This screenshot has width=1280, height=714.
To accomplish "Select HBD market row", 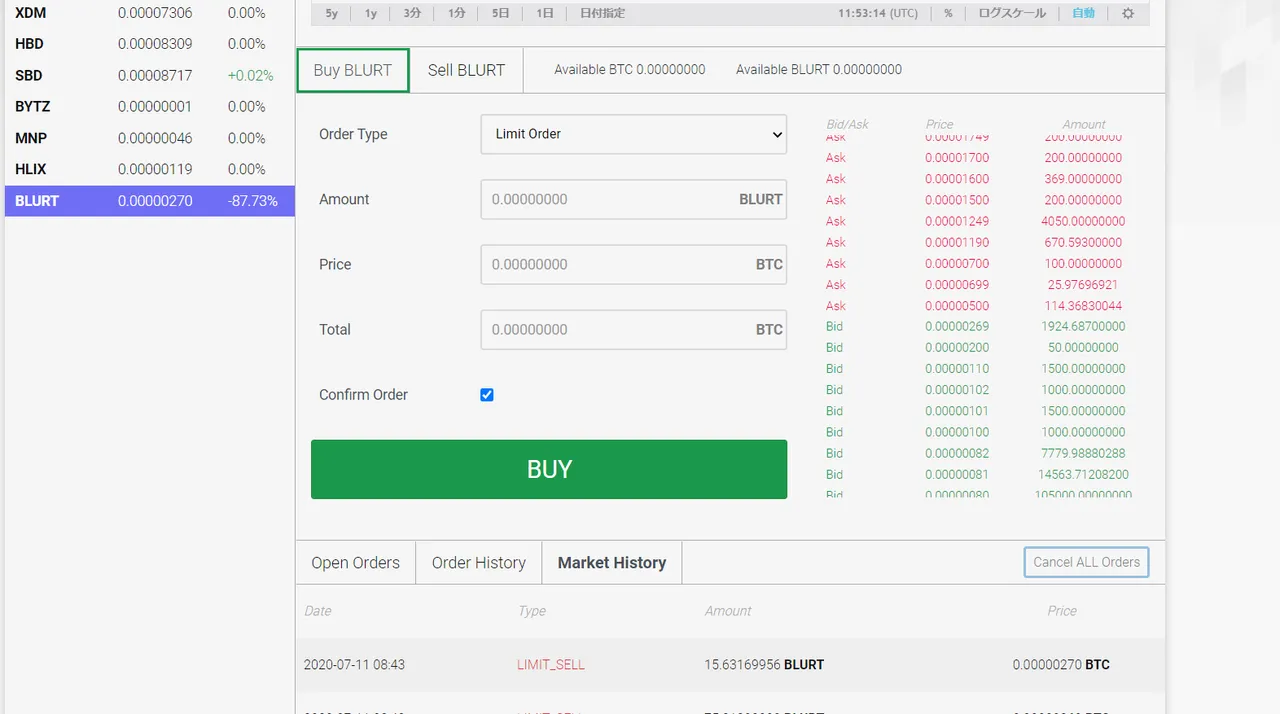I will click(x=150, y=44).
